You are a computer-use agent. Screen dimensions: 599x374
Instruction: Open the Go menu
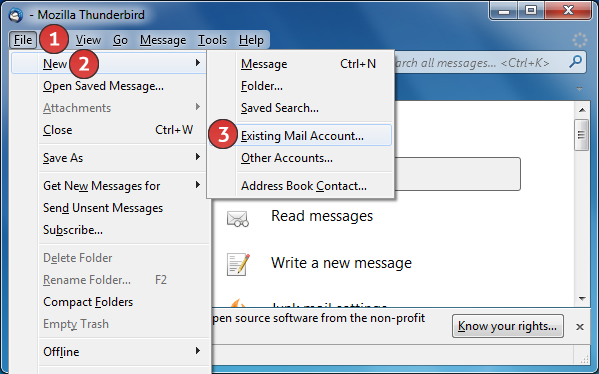point(120,40)
